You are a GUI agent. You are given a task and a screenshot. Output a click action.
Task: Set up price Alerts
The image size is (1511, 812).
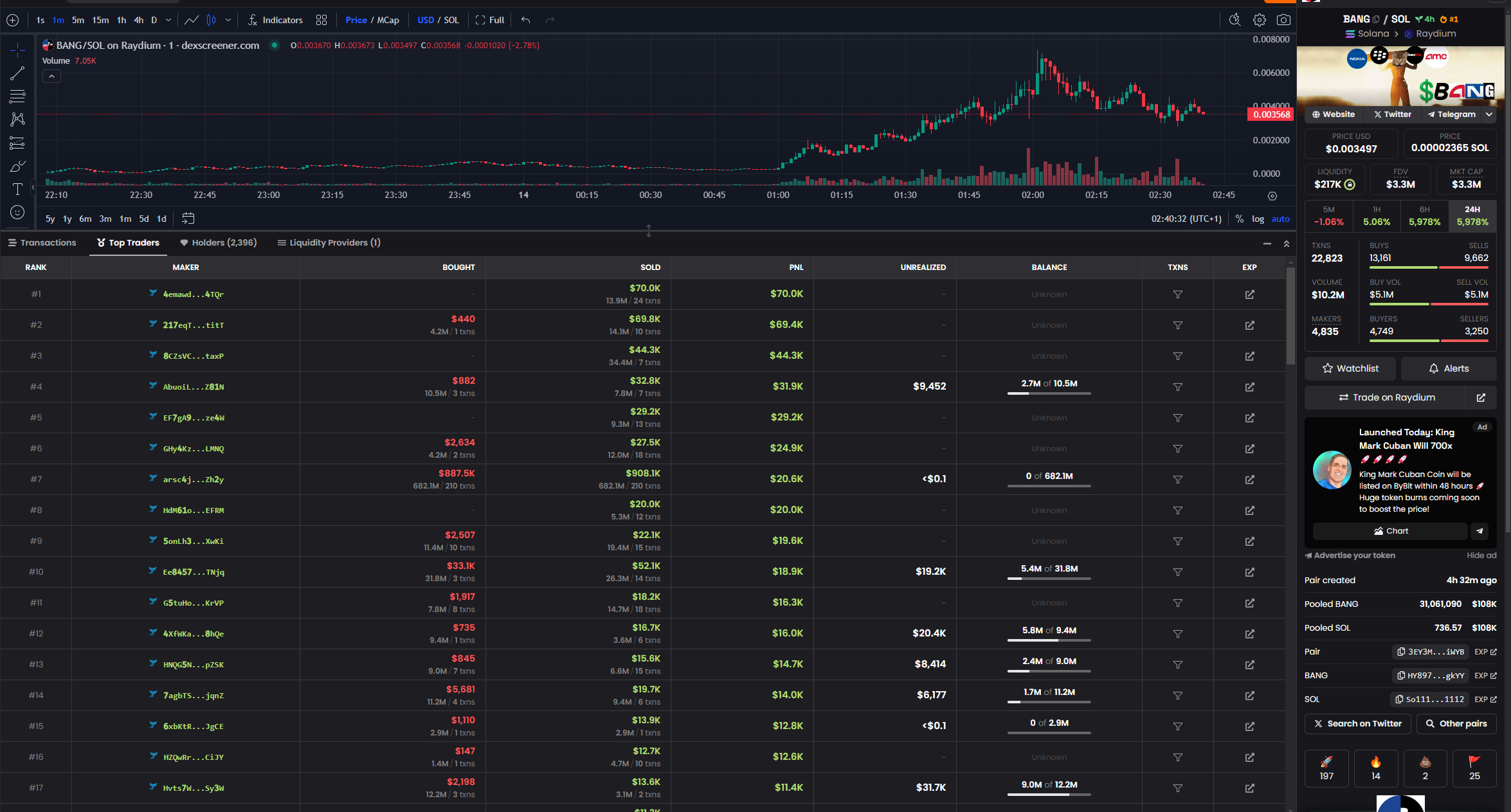[x=1449, y=368]
